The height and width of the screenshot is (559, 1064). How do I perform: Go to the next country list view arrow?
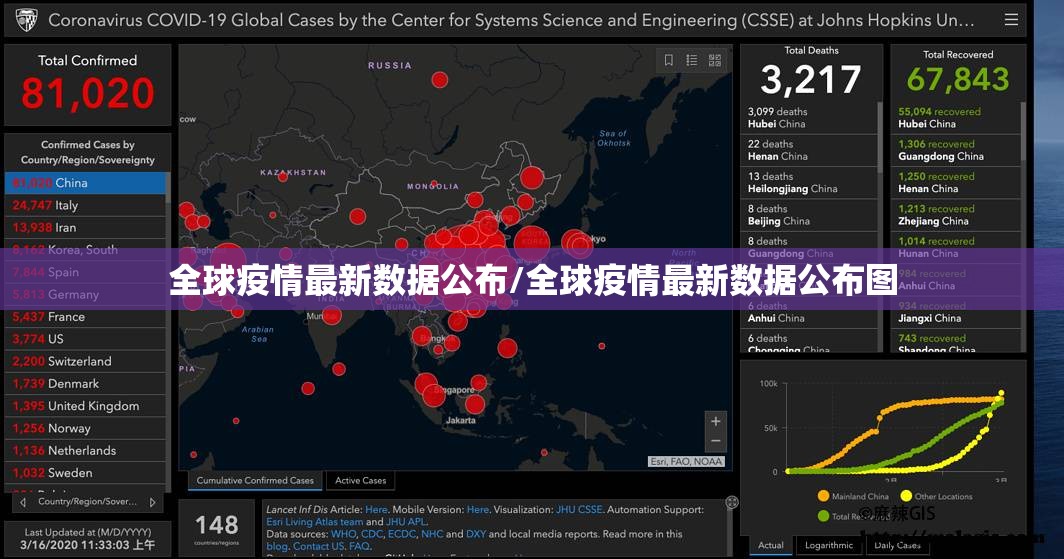(153, 502)
